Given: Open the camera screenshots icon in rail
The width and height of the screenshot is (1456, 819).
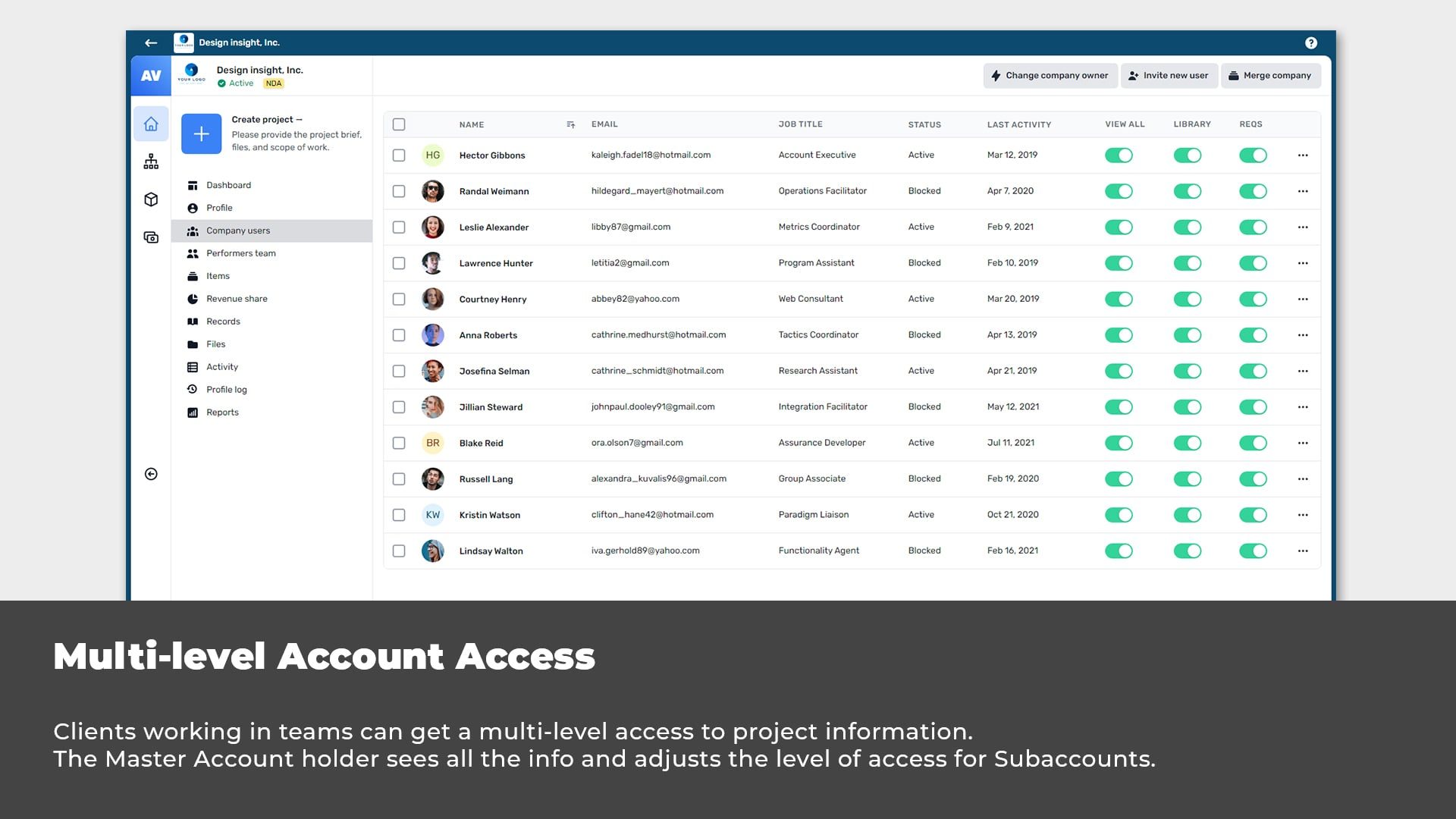Looking at the screenshot, I should [x=151, y=237].
